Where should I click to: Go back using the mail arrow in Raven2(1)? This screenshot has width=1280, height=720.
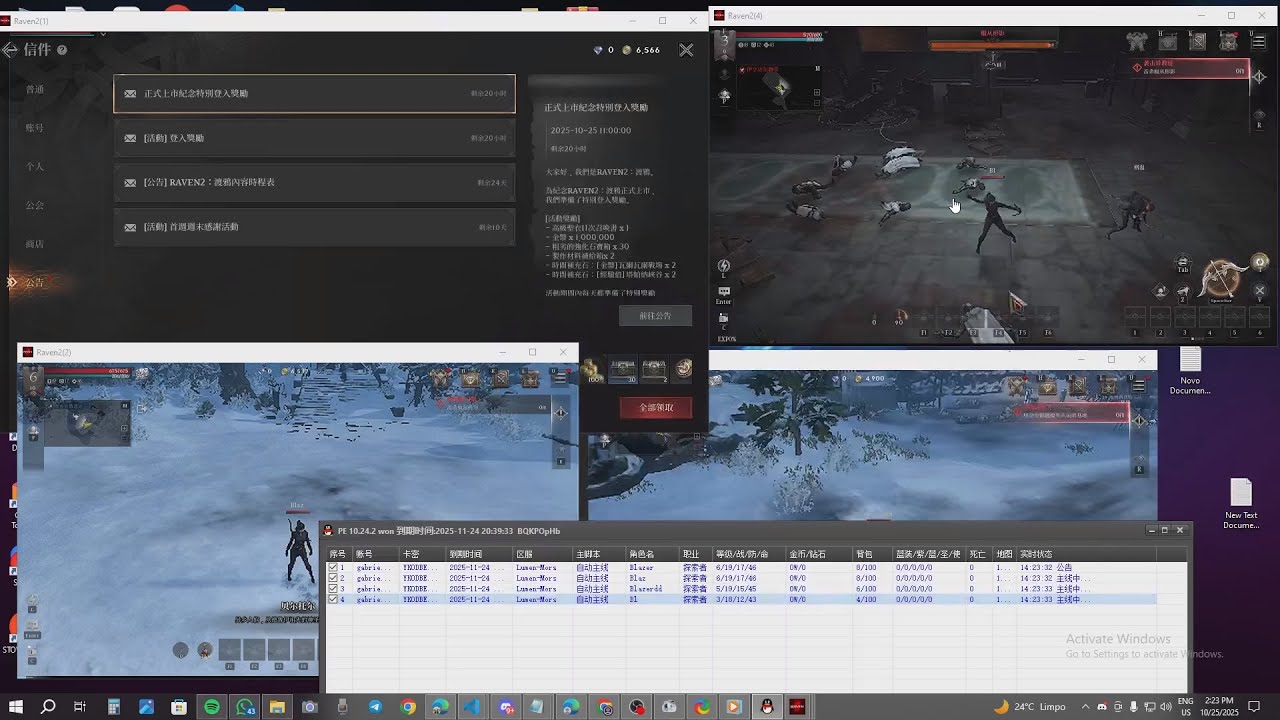pyautogui.click(x=10, y=49)
